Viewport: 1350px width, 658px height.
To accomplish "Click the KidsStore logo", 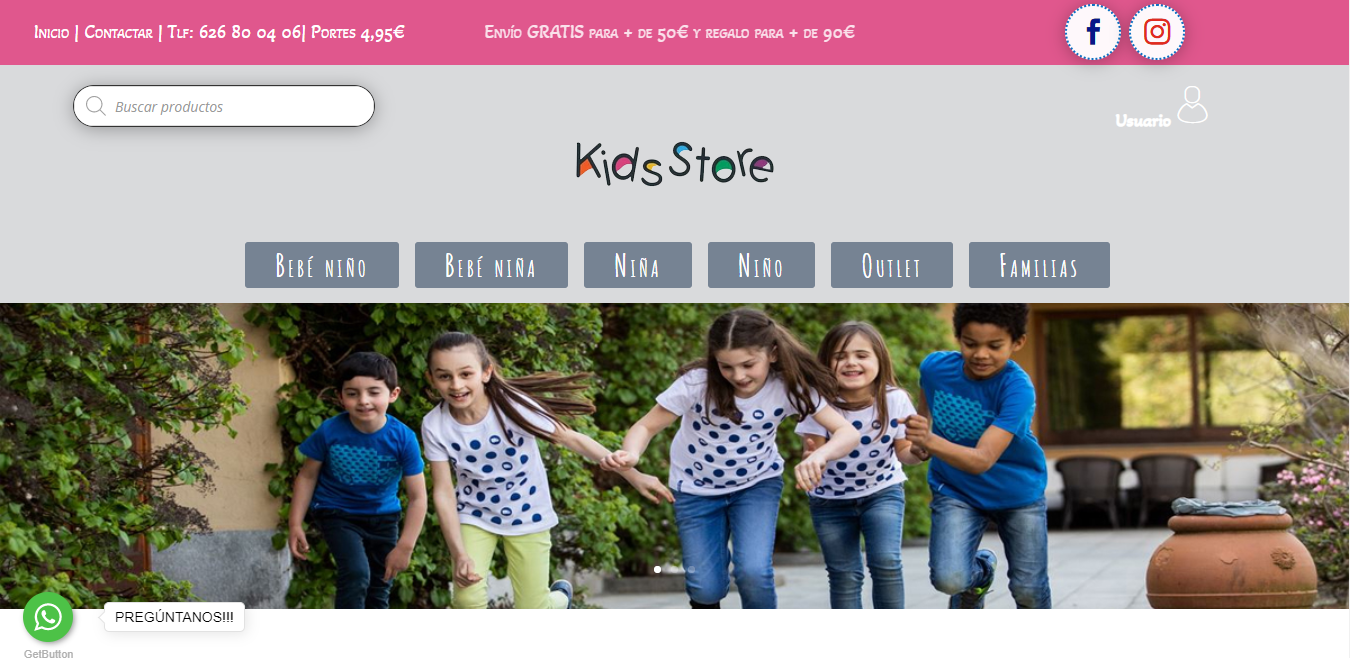I will click(x=675, y=163).
